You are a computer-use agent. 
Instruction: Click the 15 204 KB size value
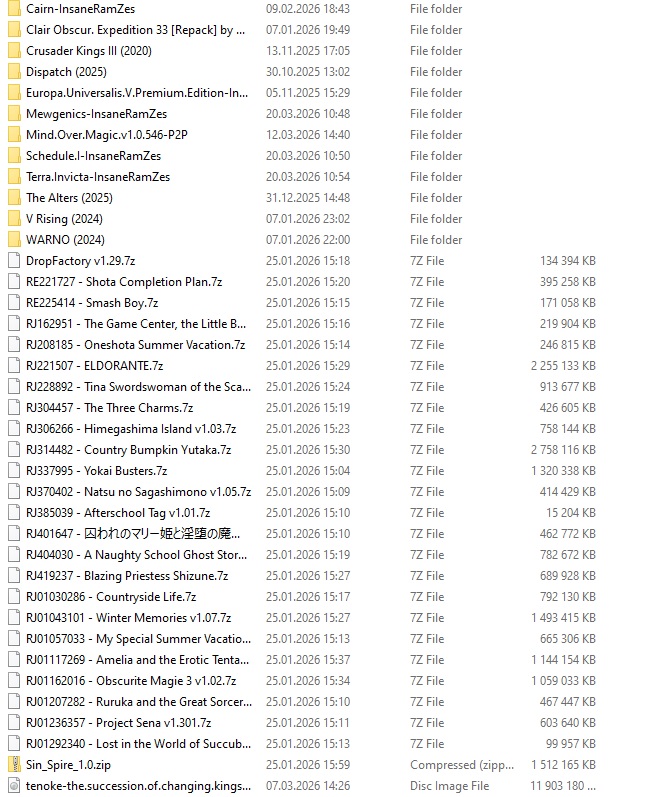571,512
